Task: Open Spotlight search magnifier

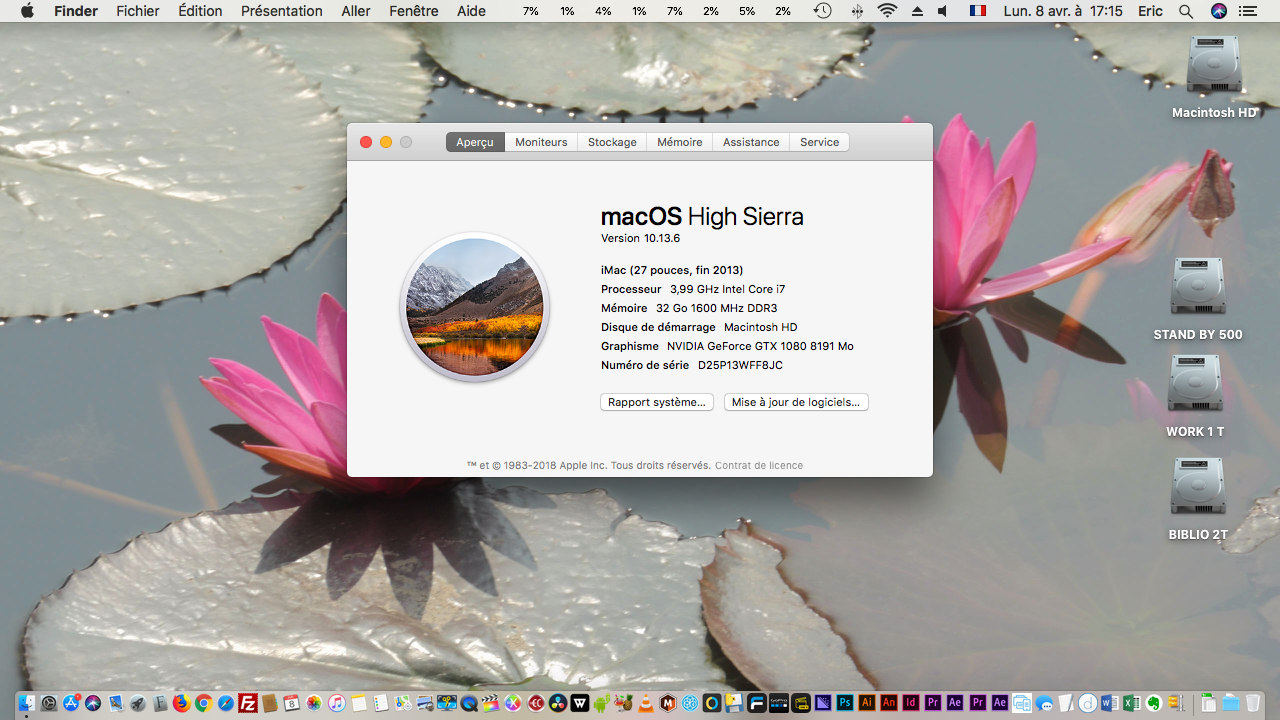Action: tap(1186, 11)
